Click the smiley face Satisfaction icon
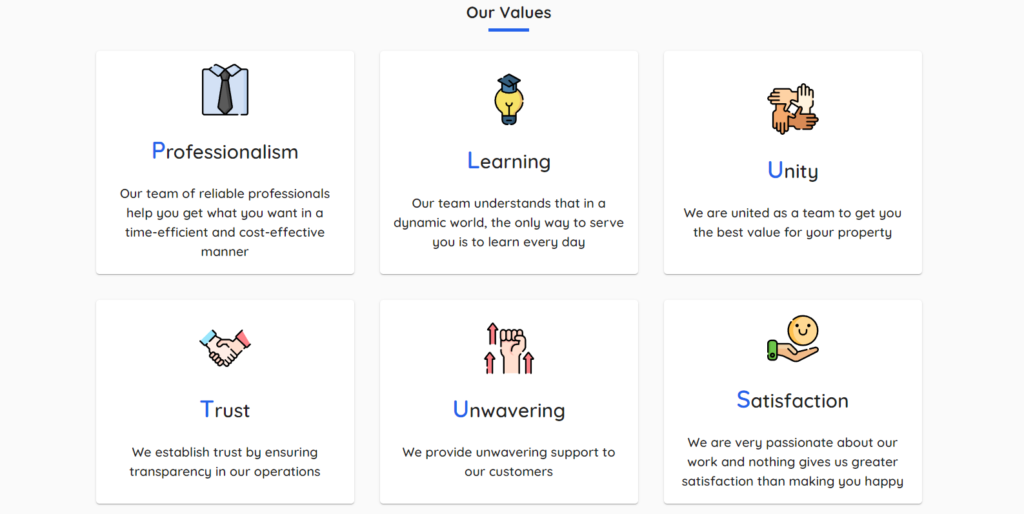The image size is (1024, 514). click(793, 338)
